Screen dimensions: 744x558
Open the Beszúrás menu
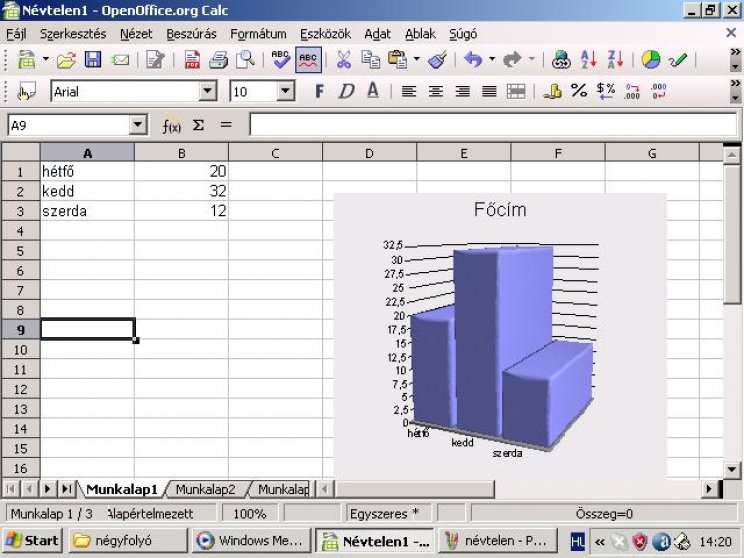pos(191,34)
